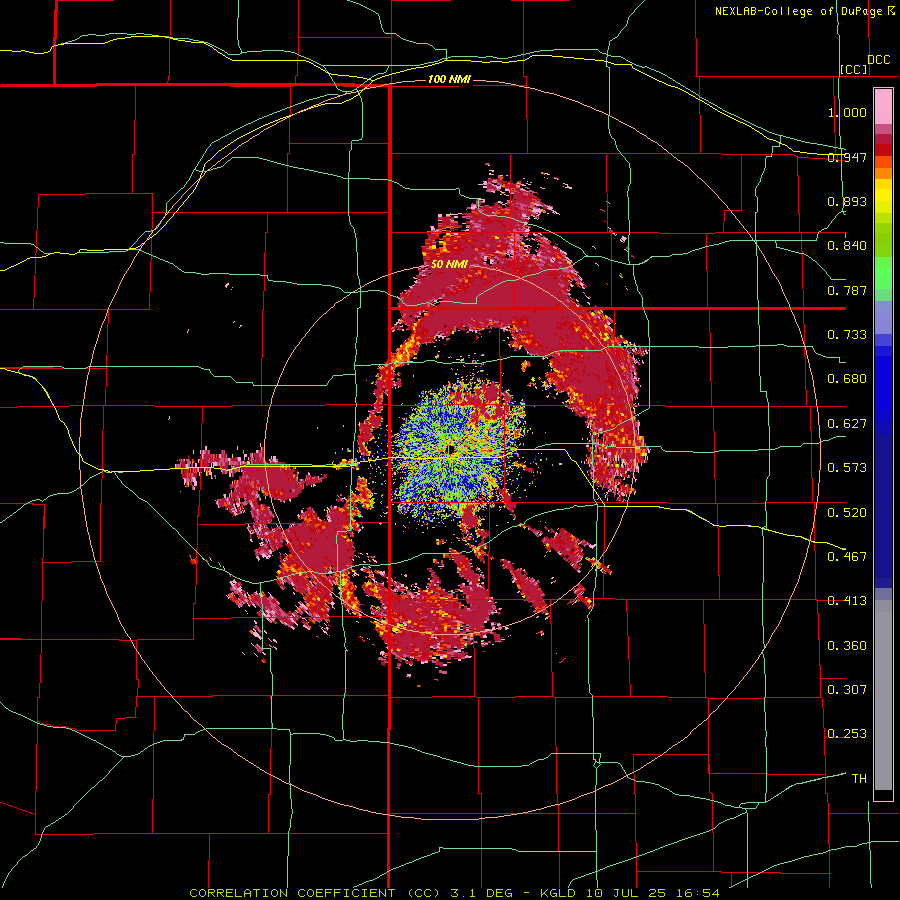This screenshot has width=900, height=900.
Task: Select the 0.307 scale value
Action: point(847,690)
